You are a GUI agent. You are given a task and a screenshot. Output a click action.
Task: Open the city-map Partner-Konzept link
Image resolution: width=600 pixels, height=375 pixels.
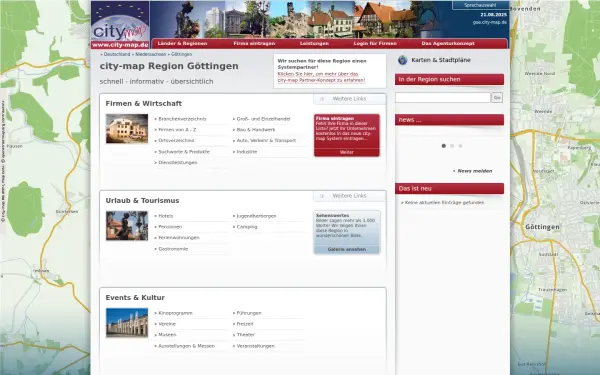coord(321,77)
